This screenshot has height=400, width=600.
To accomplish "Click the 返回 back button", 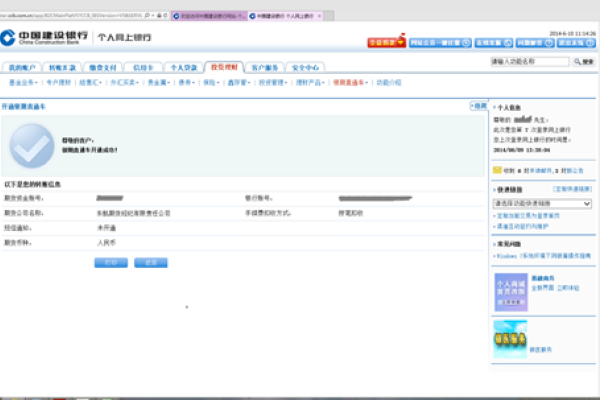I will (150, 262).
